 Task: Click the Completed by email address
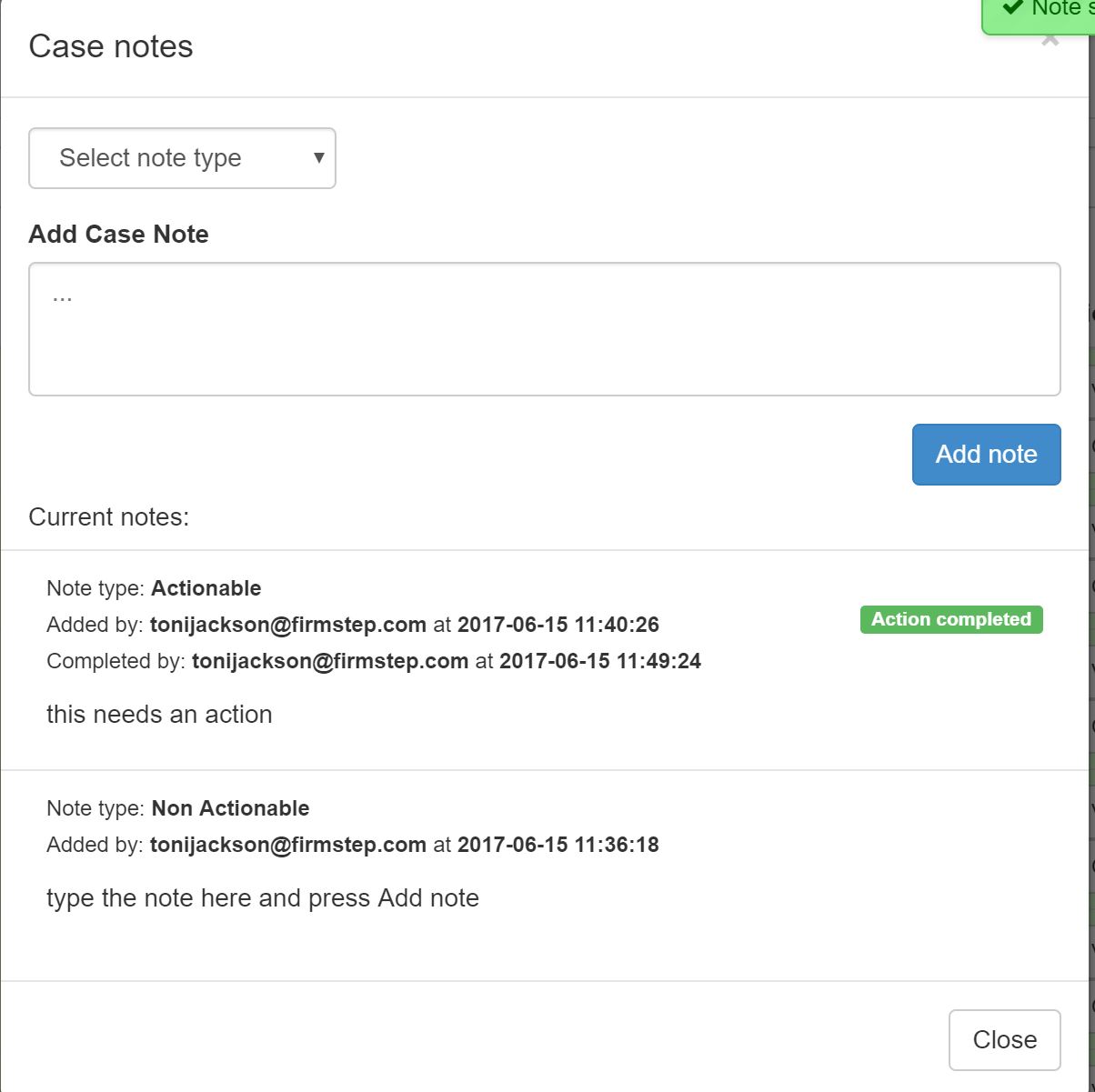(x=330, y=661)
